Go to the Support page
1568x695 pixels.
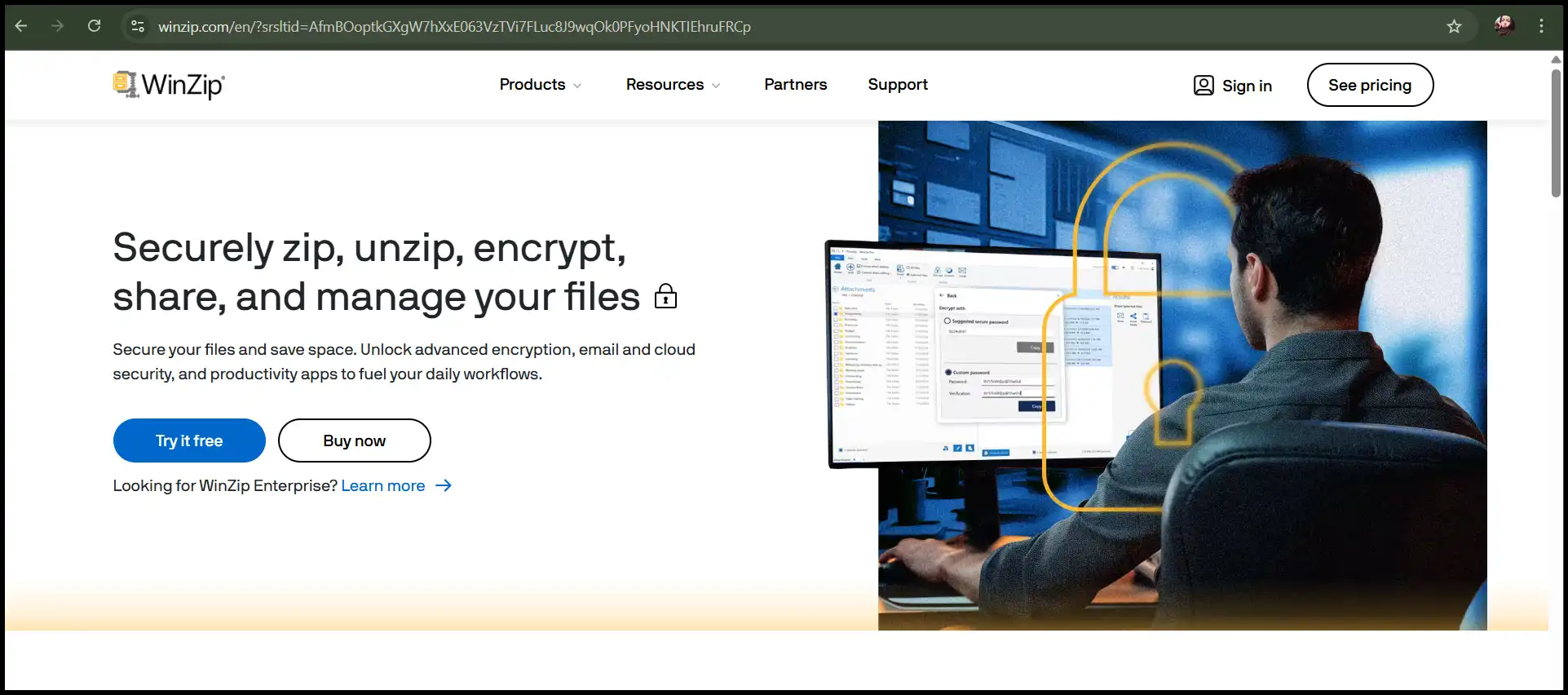click(x=898, y=85)
